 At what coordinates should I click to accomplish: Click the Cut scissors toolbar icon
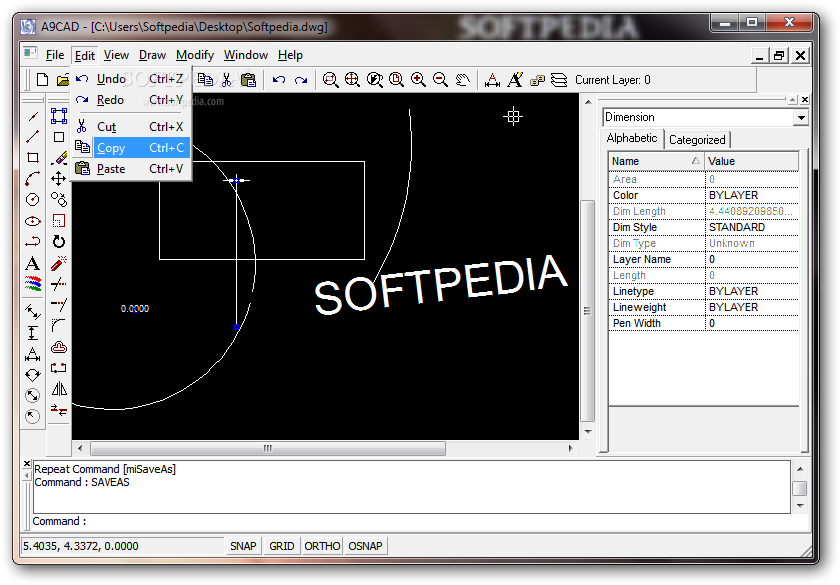pos(227,80)
